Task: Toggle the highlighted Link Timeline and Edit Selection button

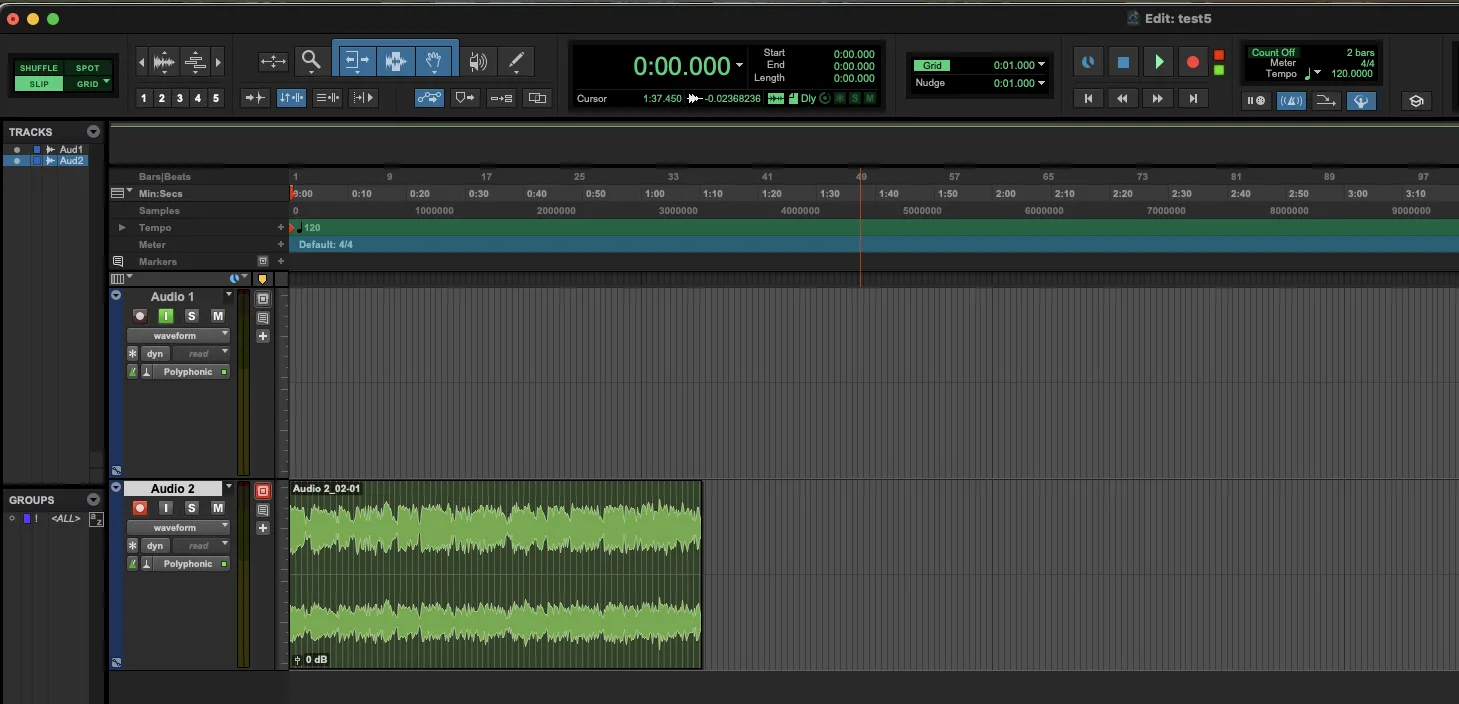Action: 292,98
